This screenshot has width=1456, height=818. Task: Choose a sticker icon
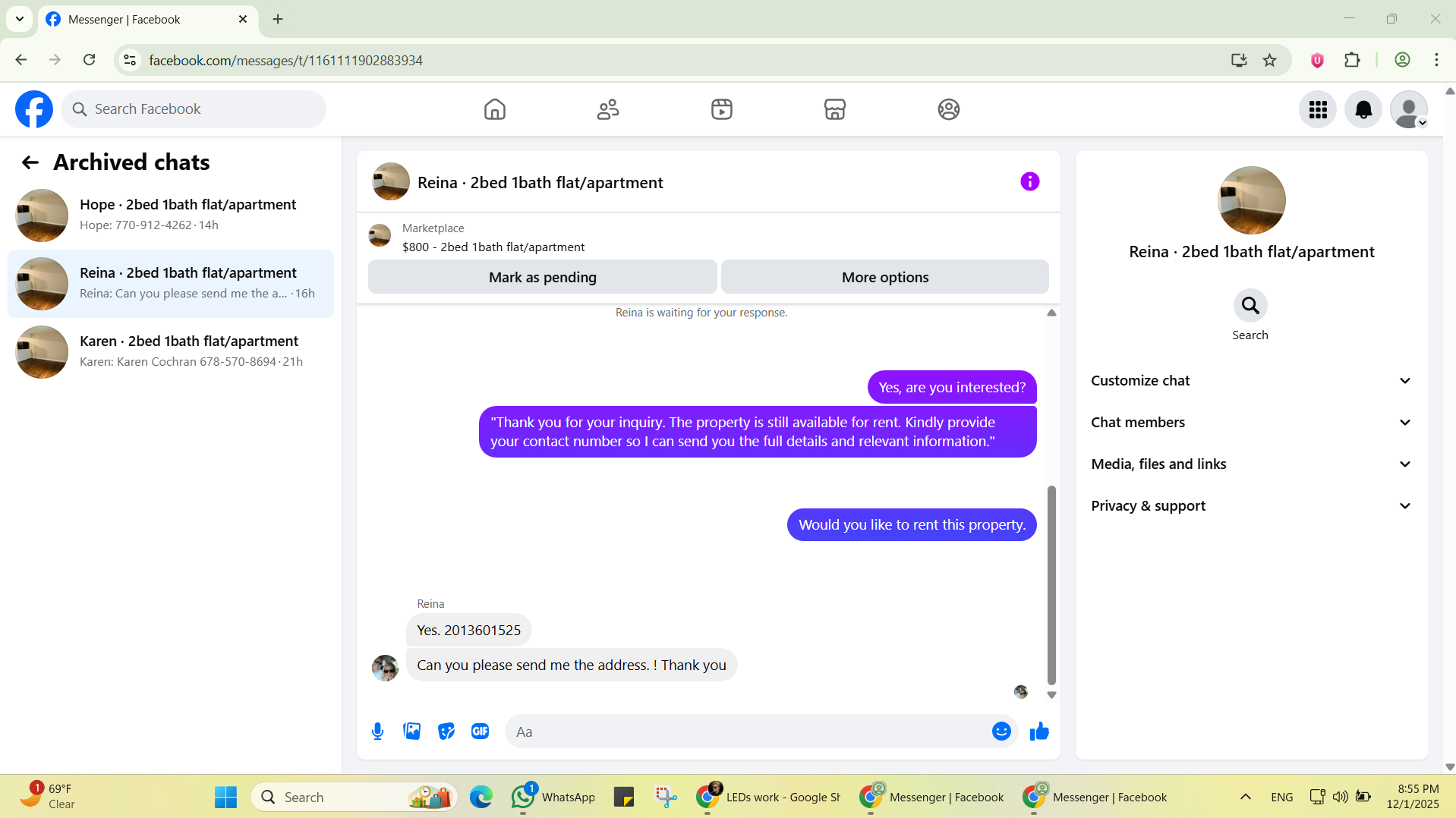(x=446, y=731)
